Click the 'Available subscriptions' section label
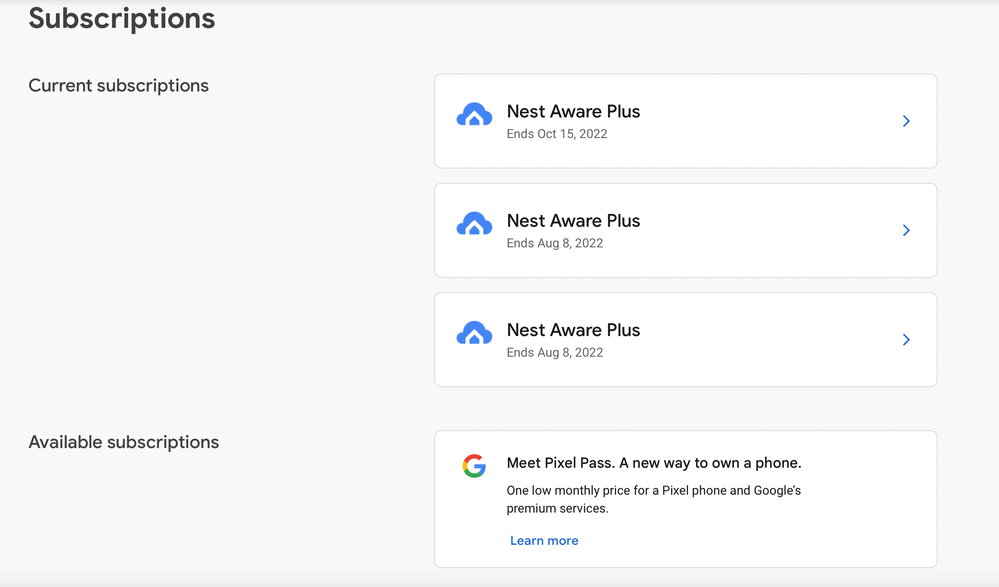Viewport: 999px width, 587px height. click(x=123, y=442)
